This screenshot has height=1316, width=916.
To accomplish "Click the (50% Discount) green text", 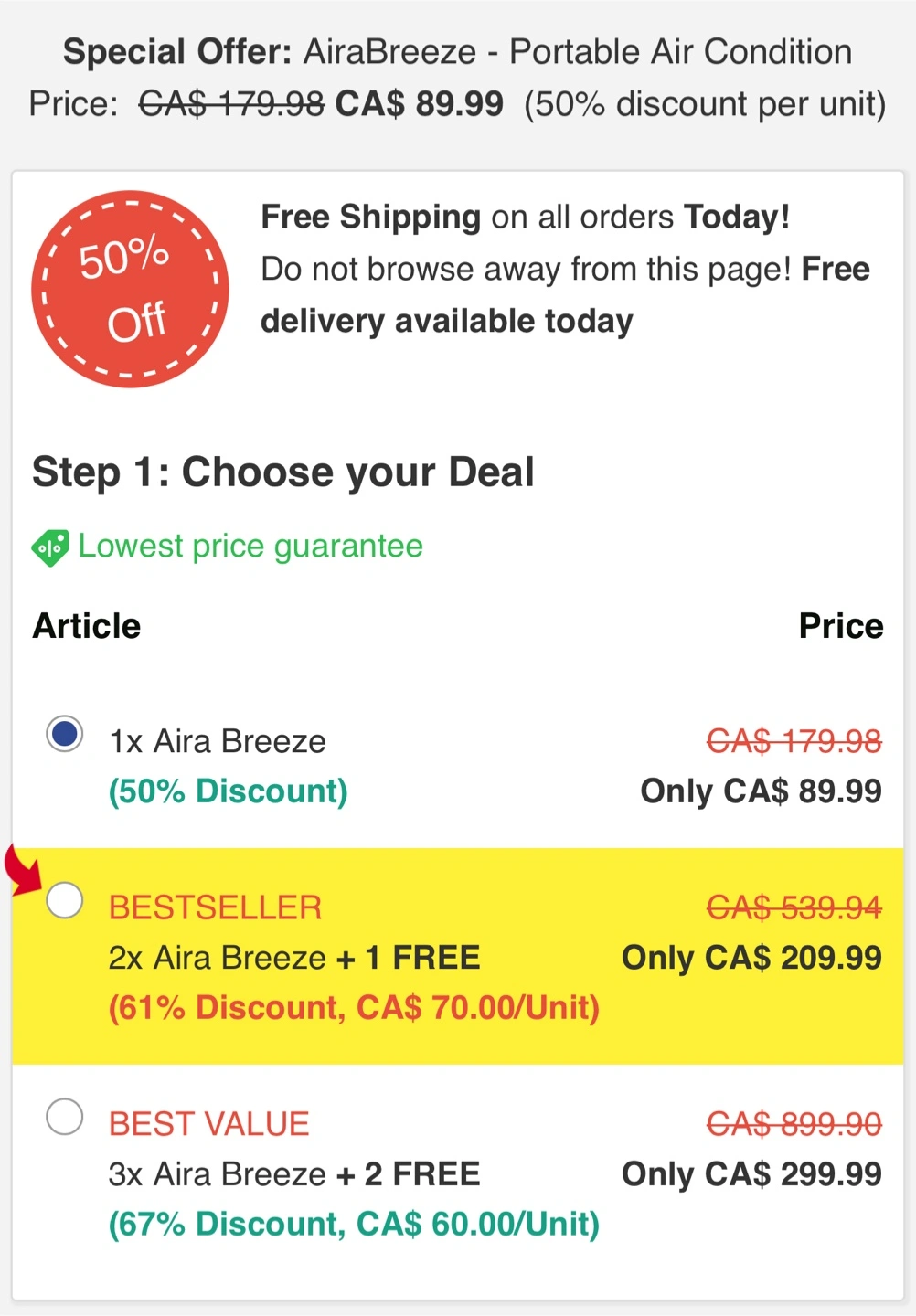I will pos(229,791).
